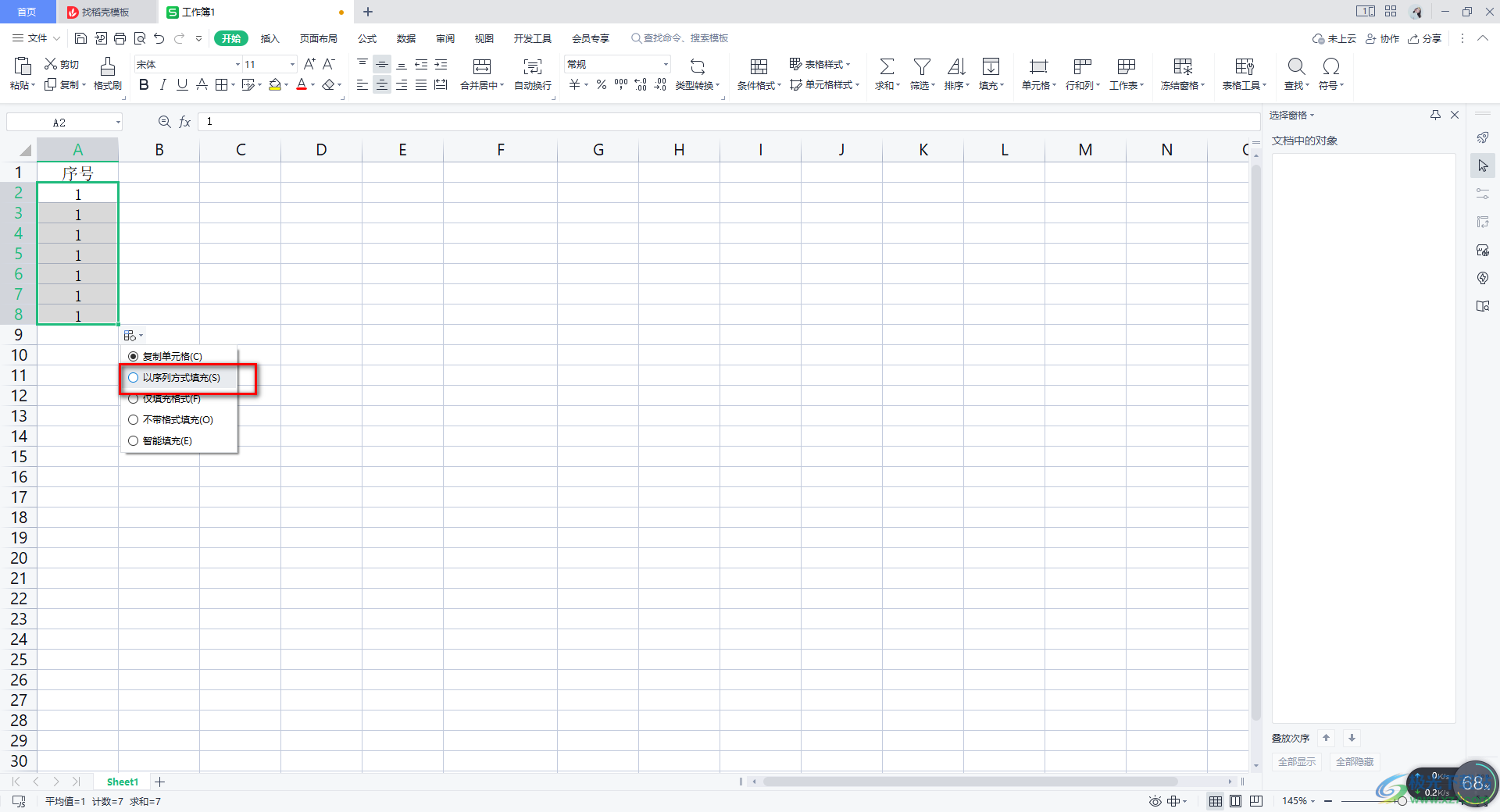Click the Increase font size icon
This screenshot has width=1500, height=812.
tap(309, 64)
